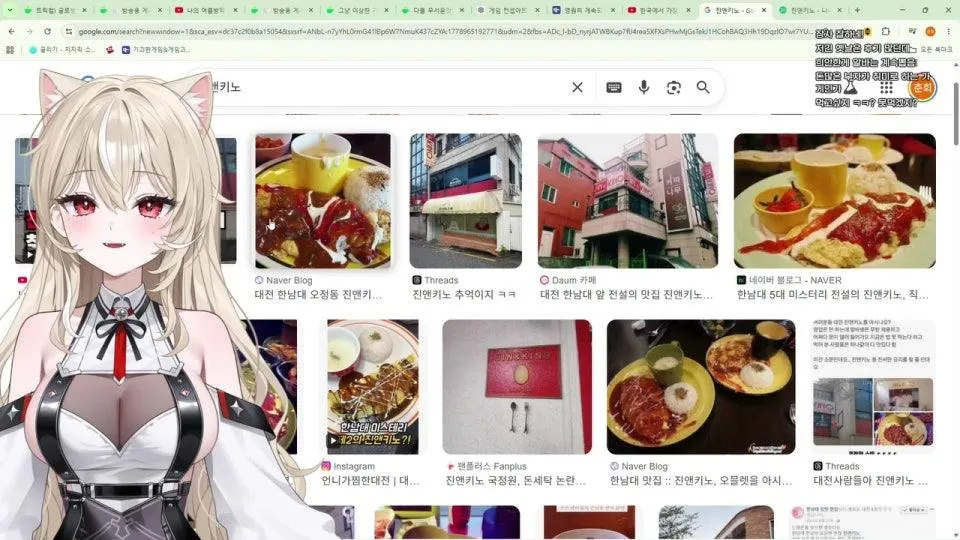Switch to the tab right of active tab

click(809, 10)
